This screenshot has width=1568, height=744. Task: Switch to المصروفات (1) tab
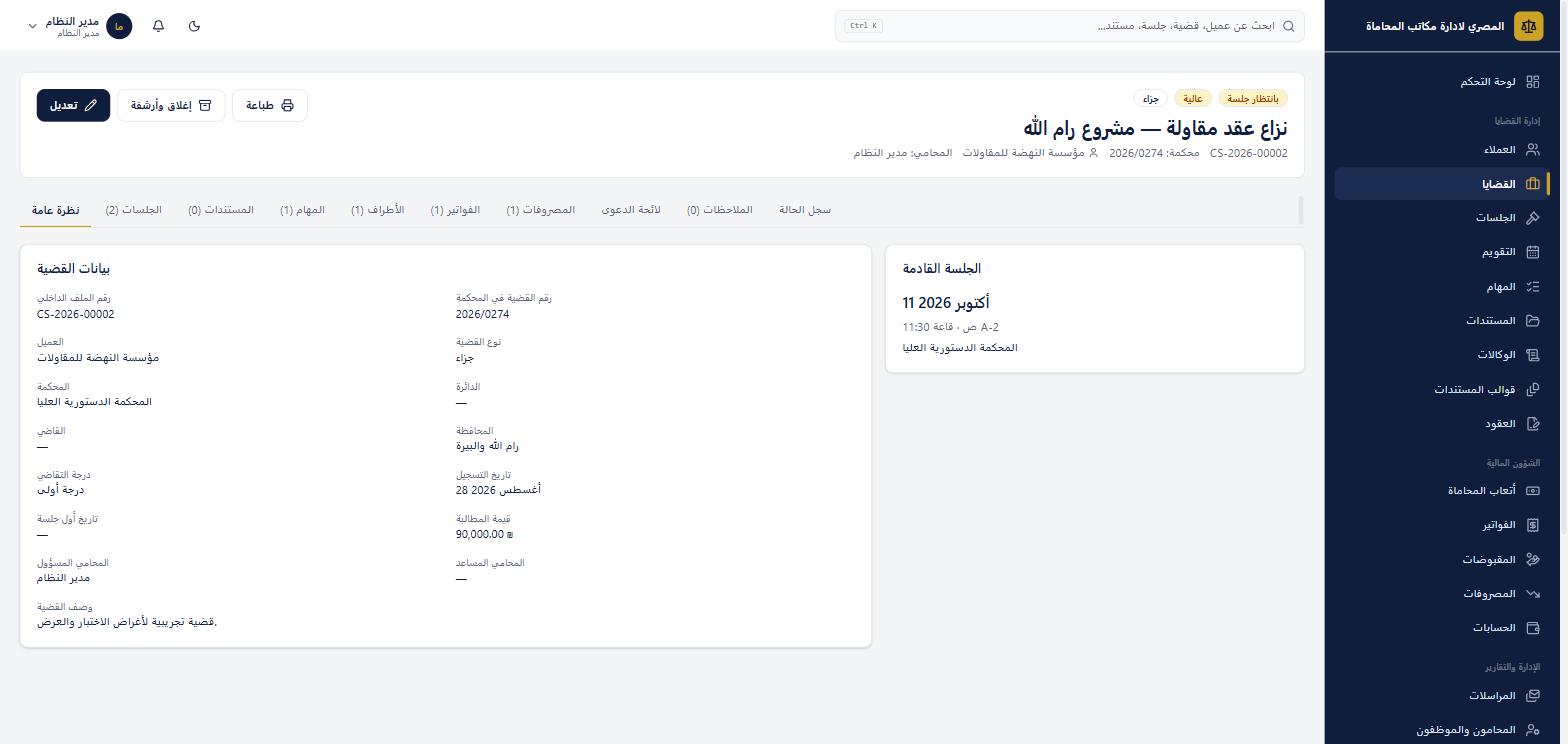pyautogui.click(x=540, y=210)
